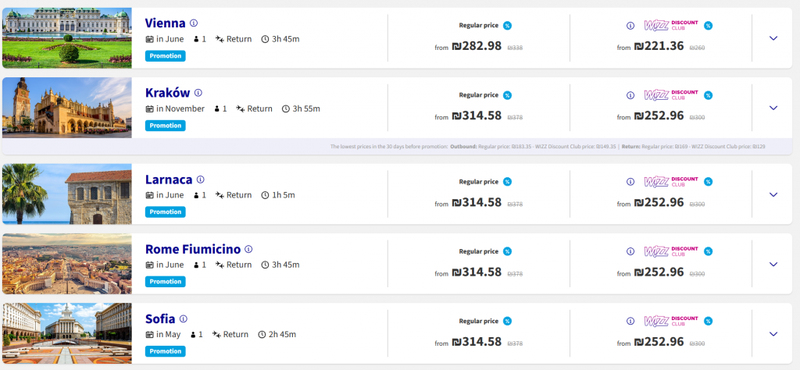
Task: Click the percent badge on Sofia's Regular price
Action: (507, 321)
